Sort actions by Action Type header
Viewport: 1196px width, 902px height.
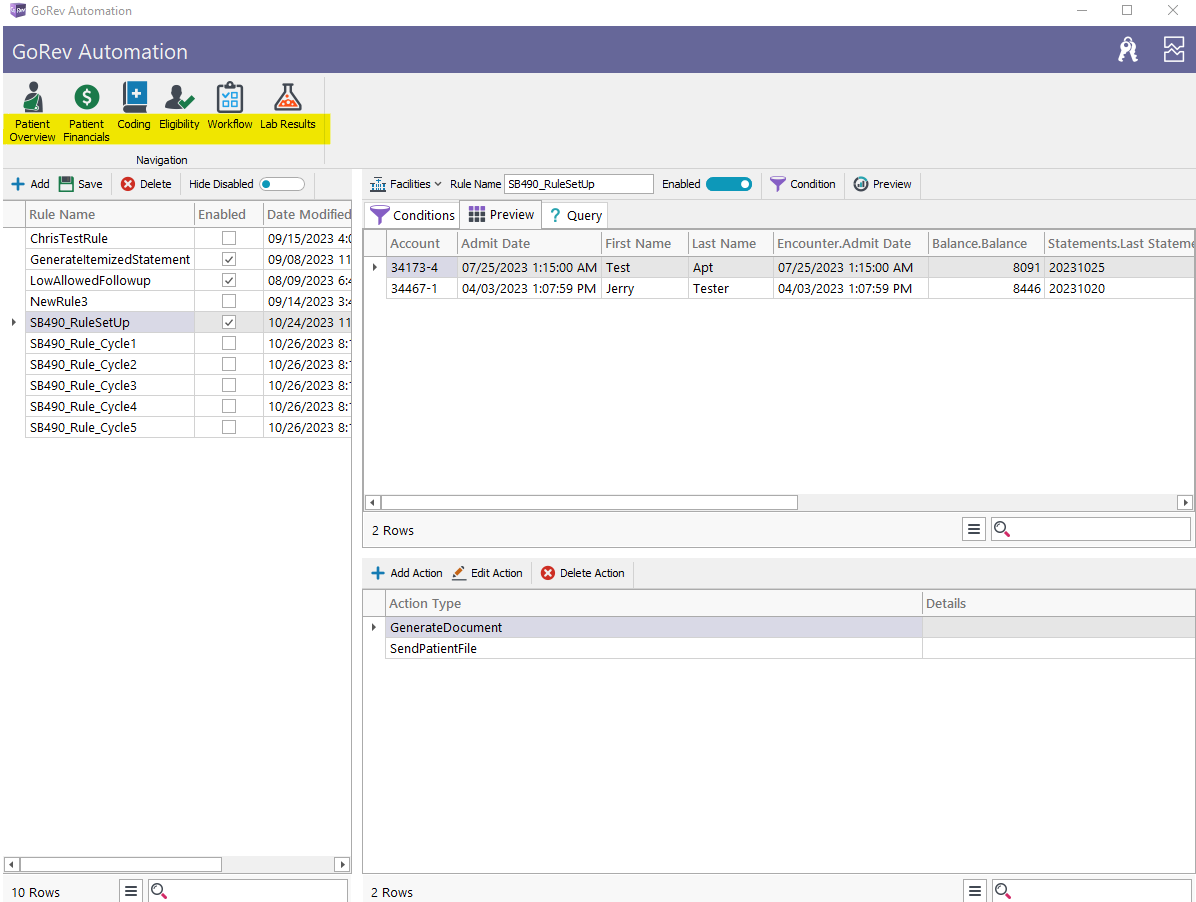pos(654,603)
